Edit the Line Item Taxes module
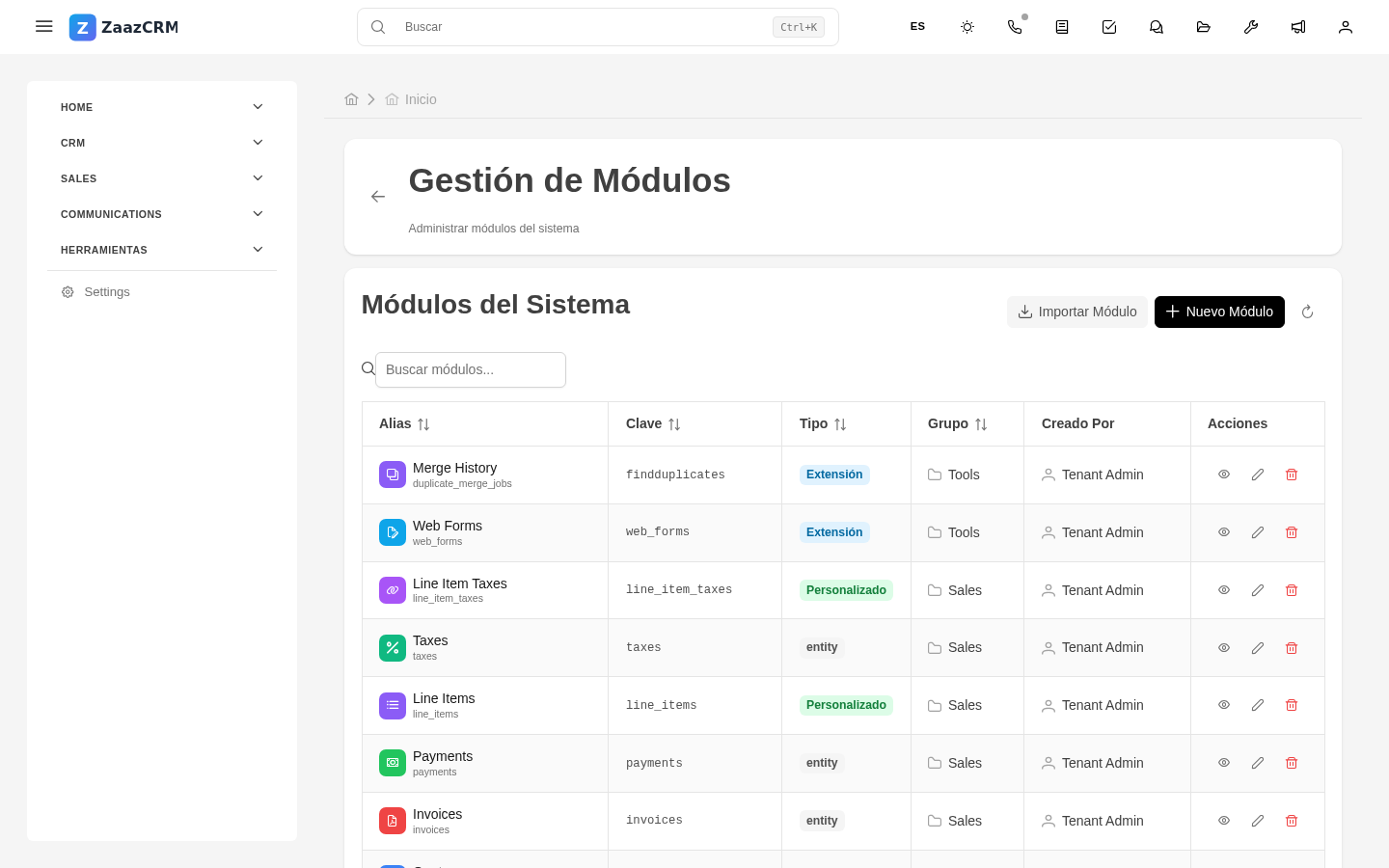The image size is (1389, 868). point(1258,590)
